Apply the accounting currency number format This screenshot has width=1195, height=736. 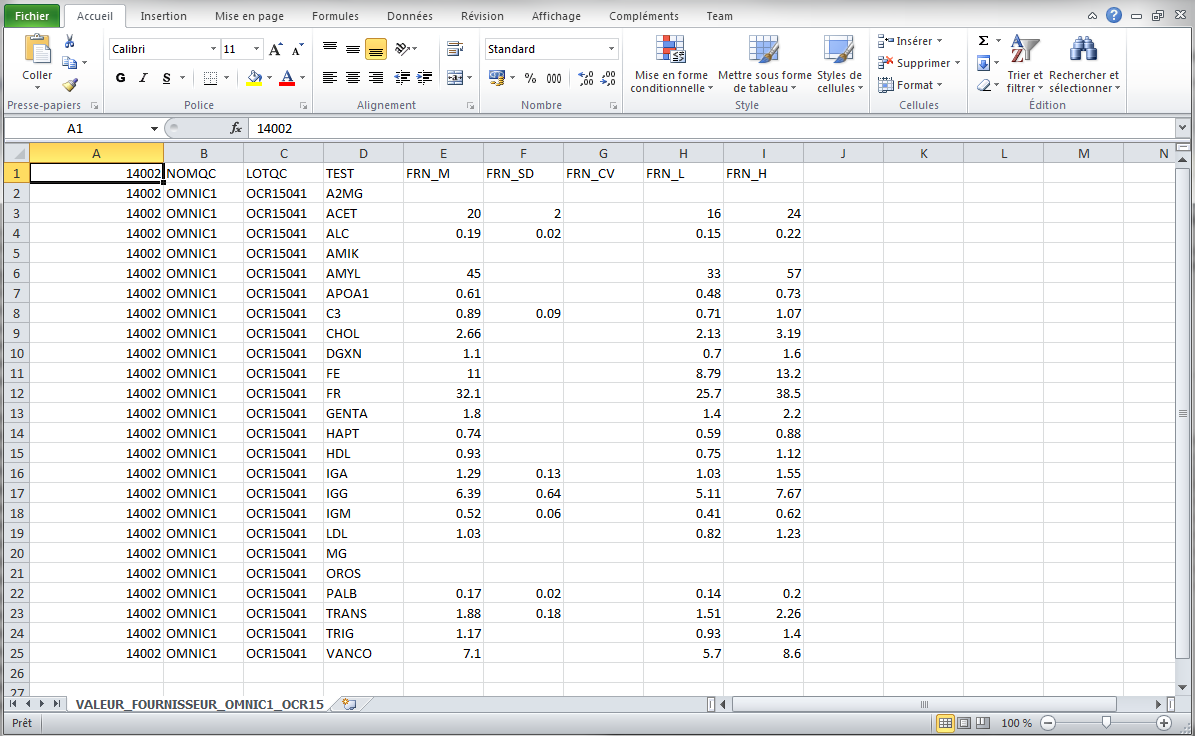pyautogui.click(x=497, y=77)
